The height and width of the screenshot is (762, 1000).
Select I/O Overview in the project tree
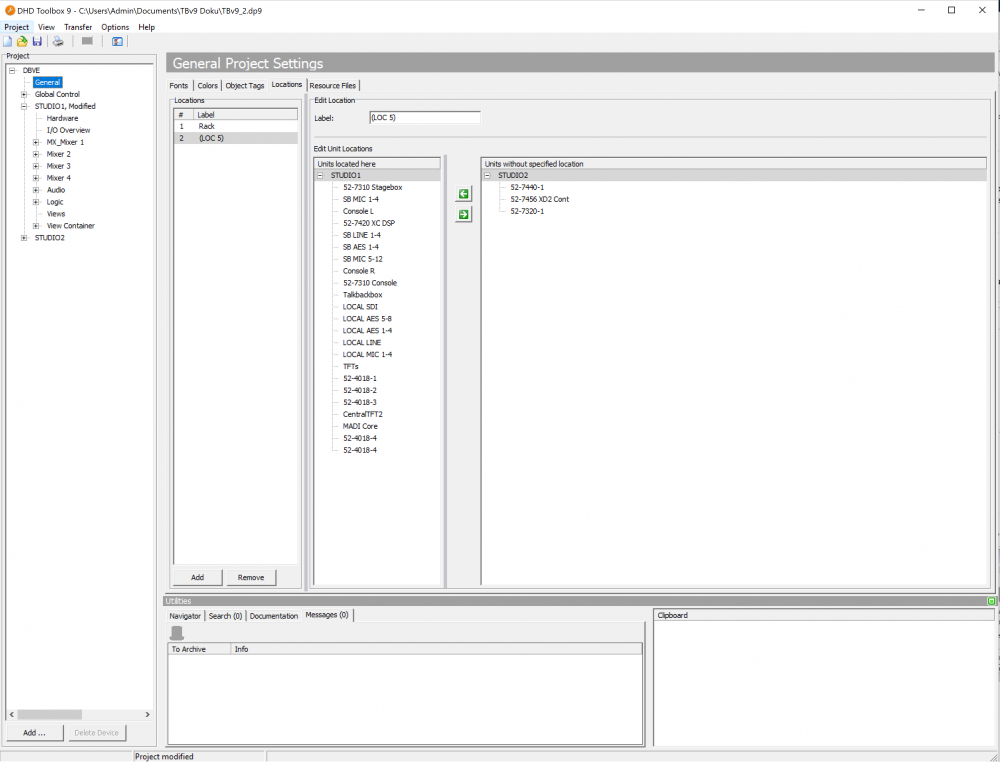(x=67, y=130)
